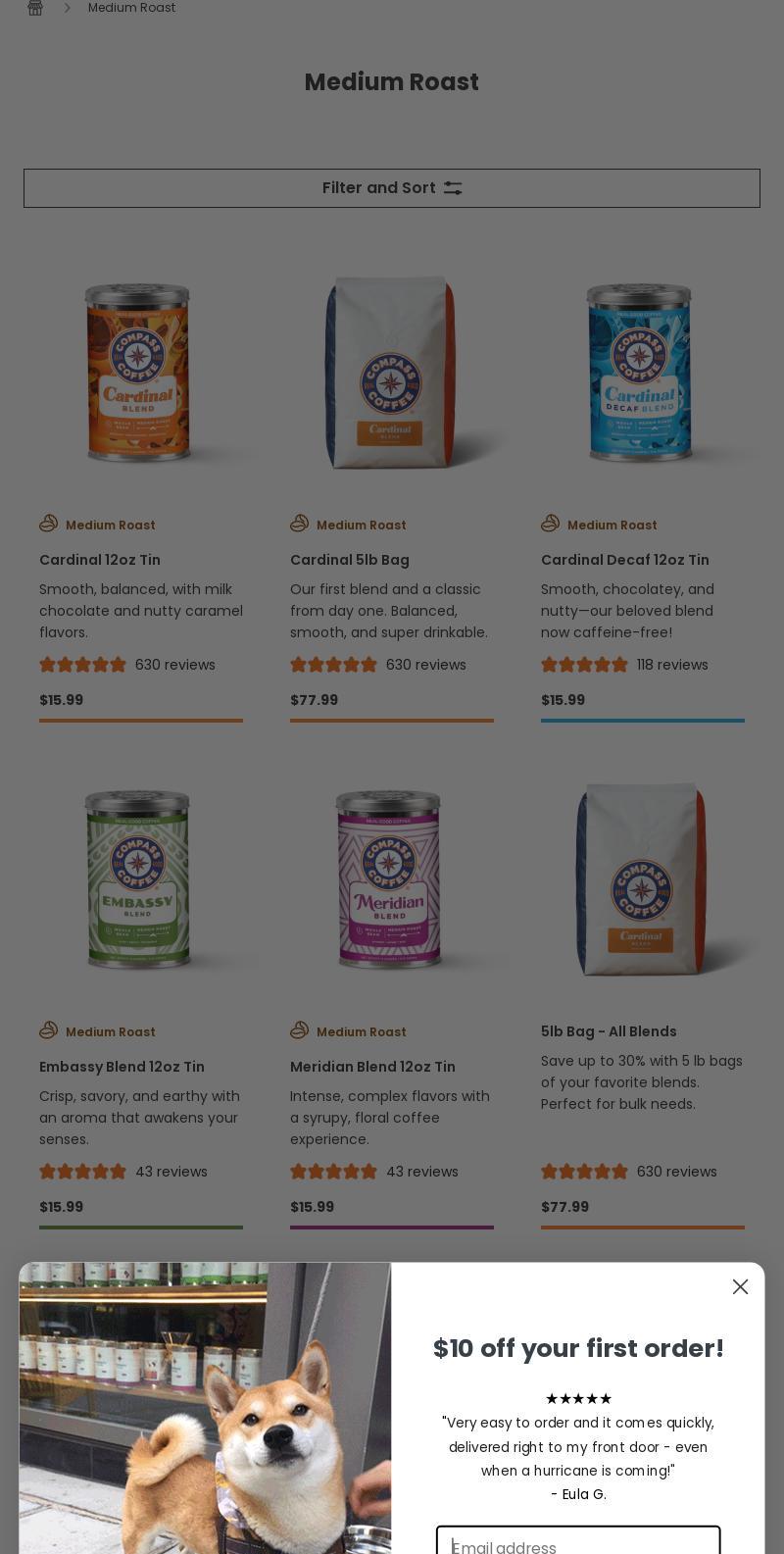
Task: Select the Embassy Blend green tin image
Action: point(138,878)
